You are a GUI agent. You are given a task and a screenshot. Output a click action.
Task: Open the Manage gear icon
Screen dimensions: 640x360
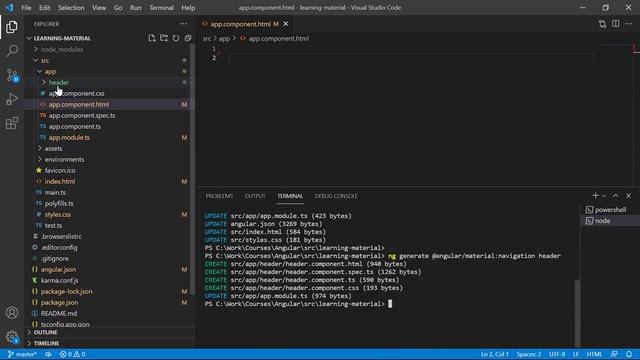(12, 337)
